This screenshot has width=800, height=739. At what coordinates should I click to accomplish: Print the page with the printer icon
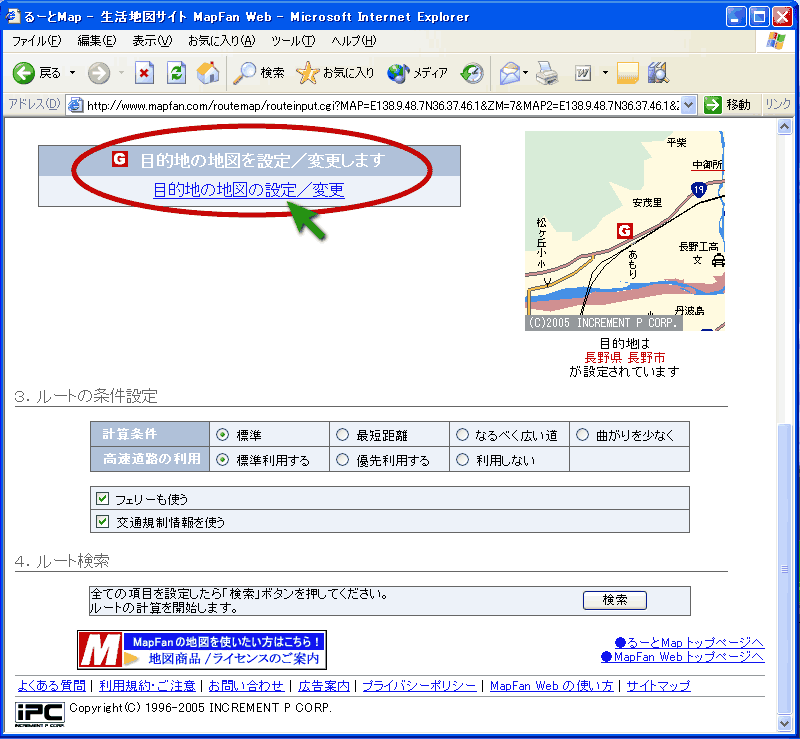pos(547,73)
